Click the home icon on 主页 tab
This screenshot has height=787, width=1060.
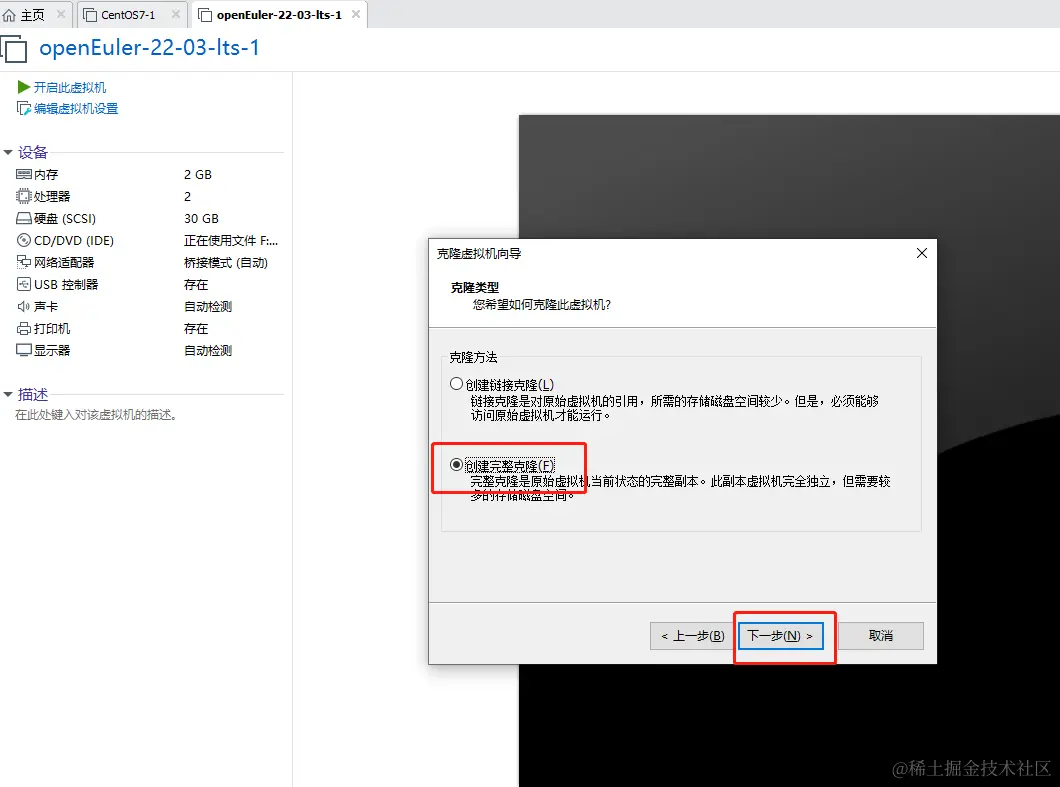pos(9,15)
